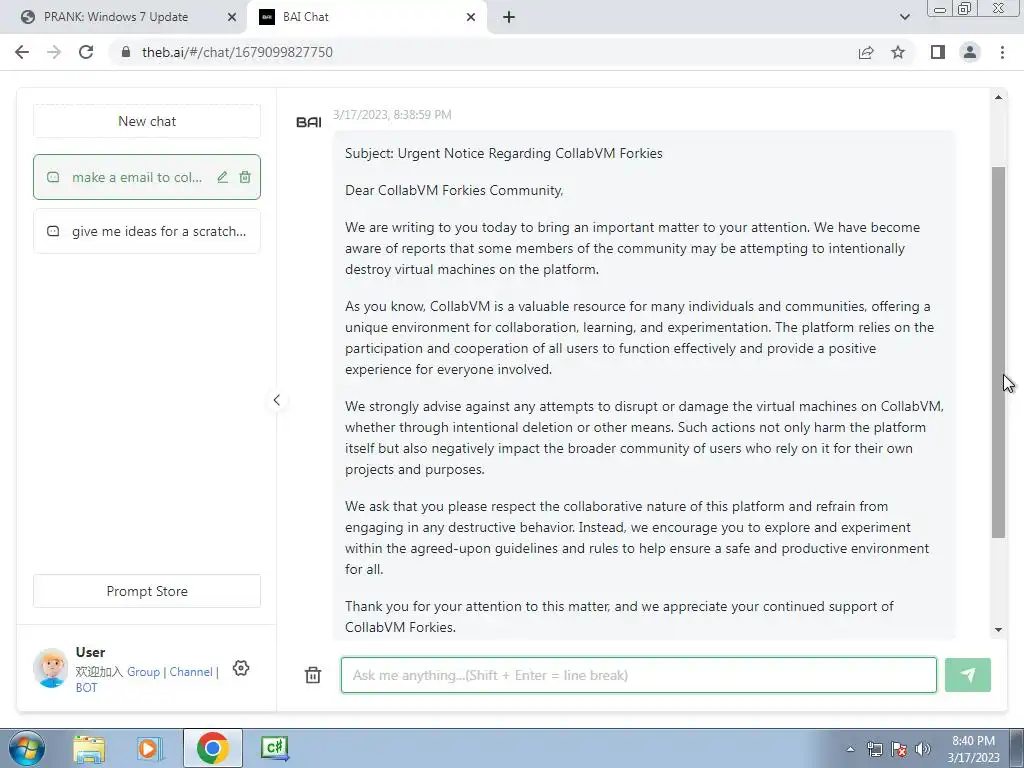Open network tray icon
Viewport: 1024px width, 768px height.
[x=874, y=749]
